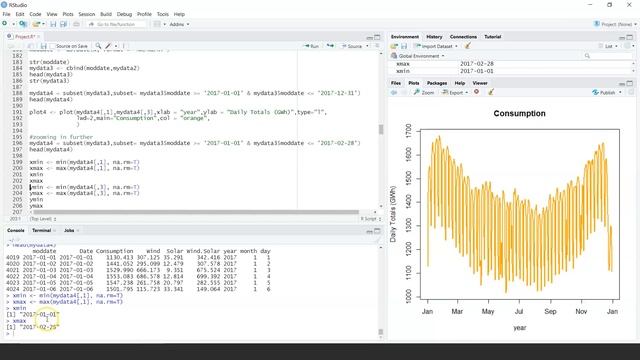Toggle the Source on Save checkbox
The image size is (640, 360).
(53, 46)
